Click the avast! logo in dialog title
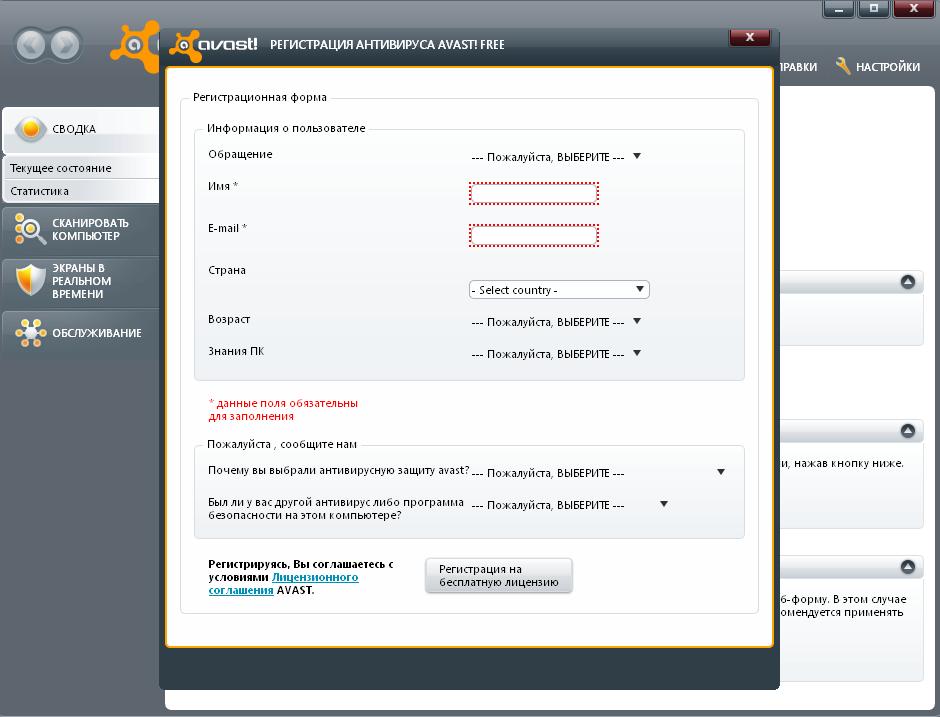Viewport: 940px width, 717px height. (214, 45)
